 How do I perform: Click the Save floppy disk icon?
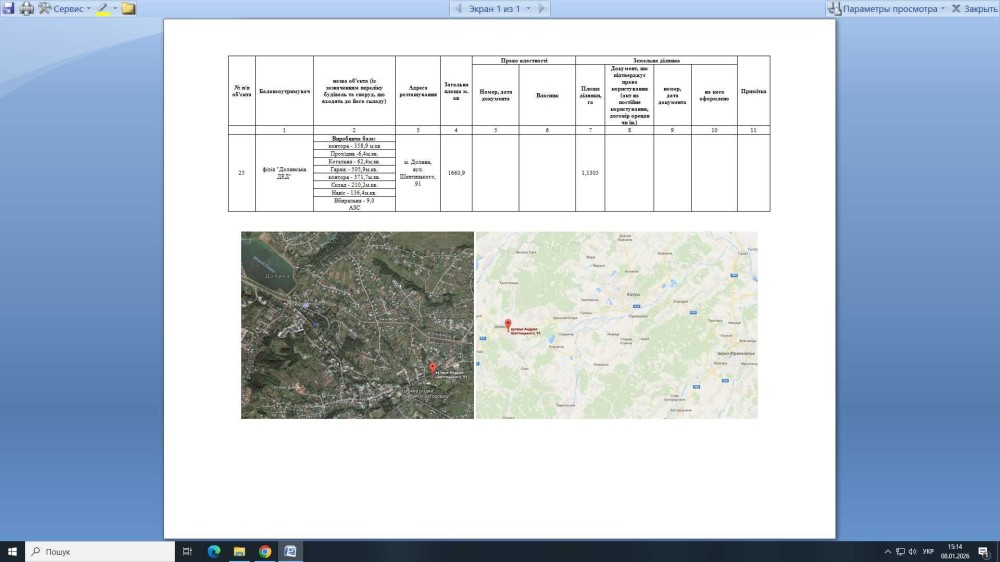(8, 8)
